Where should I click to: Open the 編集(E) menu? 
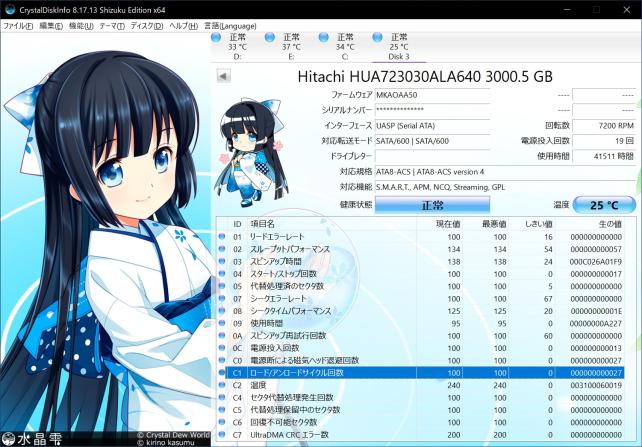51,26
